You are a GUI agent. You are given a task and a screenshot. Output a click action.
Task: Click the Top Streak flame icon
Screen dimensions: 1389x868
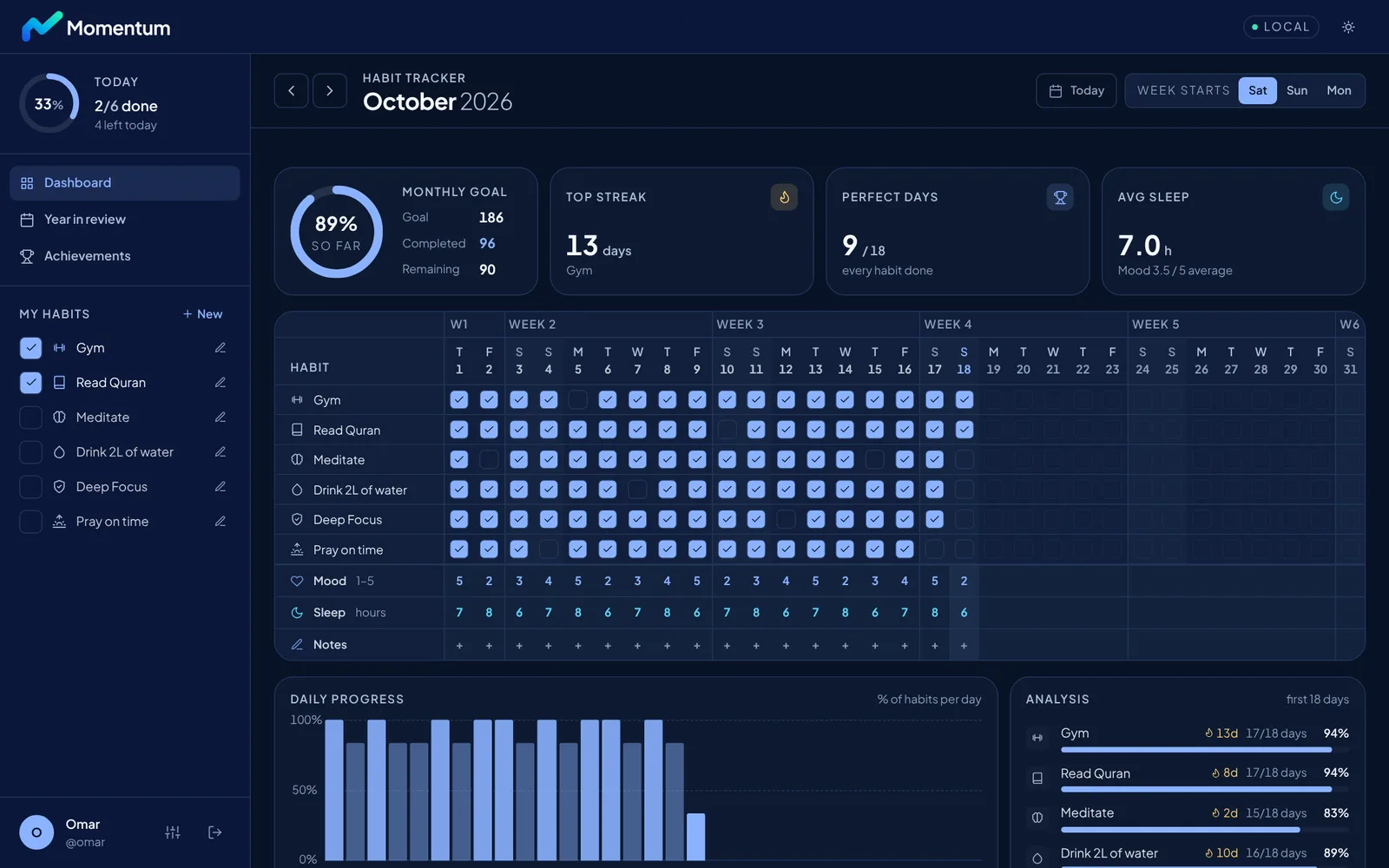coord(784,197)
